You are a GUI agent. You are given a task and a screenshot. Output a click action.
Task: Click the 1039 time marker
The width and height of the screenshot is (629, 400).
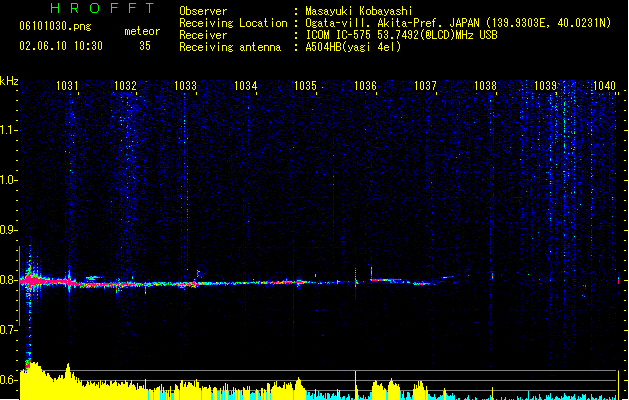point(546,86)
